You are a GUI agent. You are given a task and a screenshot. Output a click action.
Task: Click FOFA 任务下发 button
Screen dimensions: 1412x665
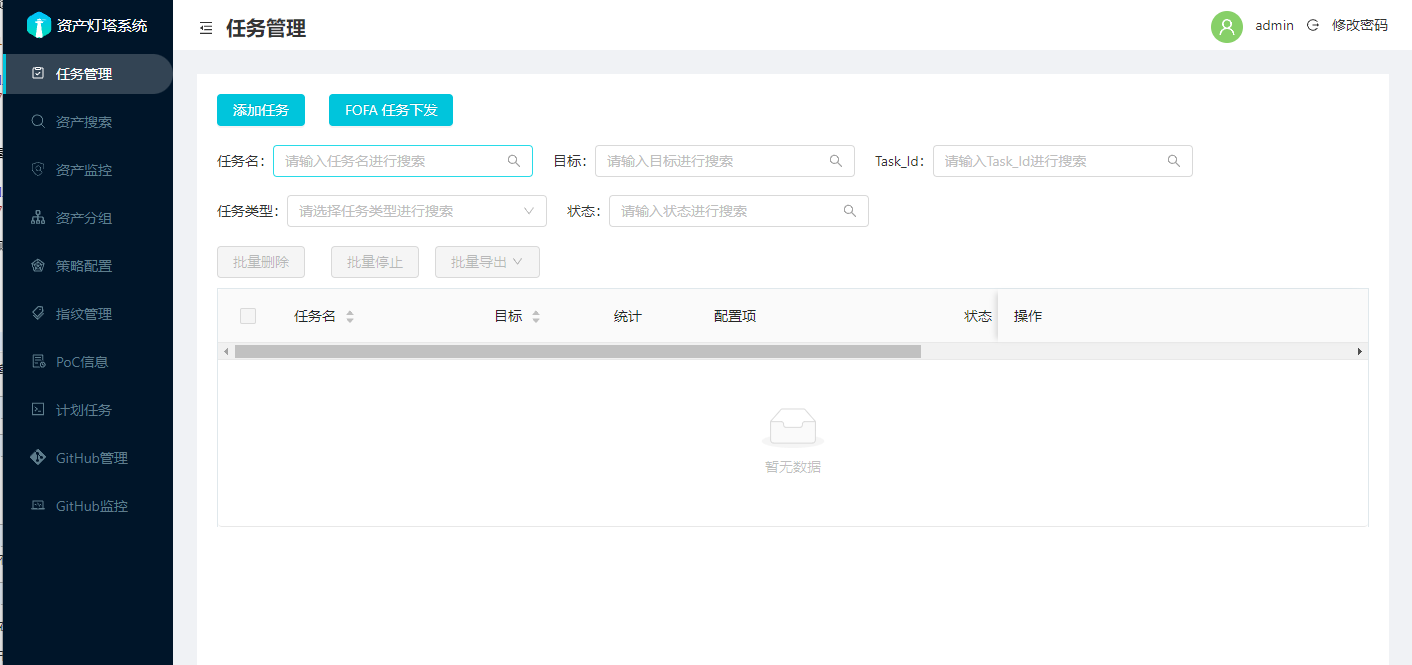[391, 110]
